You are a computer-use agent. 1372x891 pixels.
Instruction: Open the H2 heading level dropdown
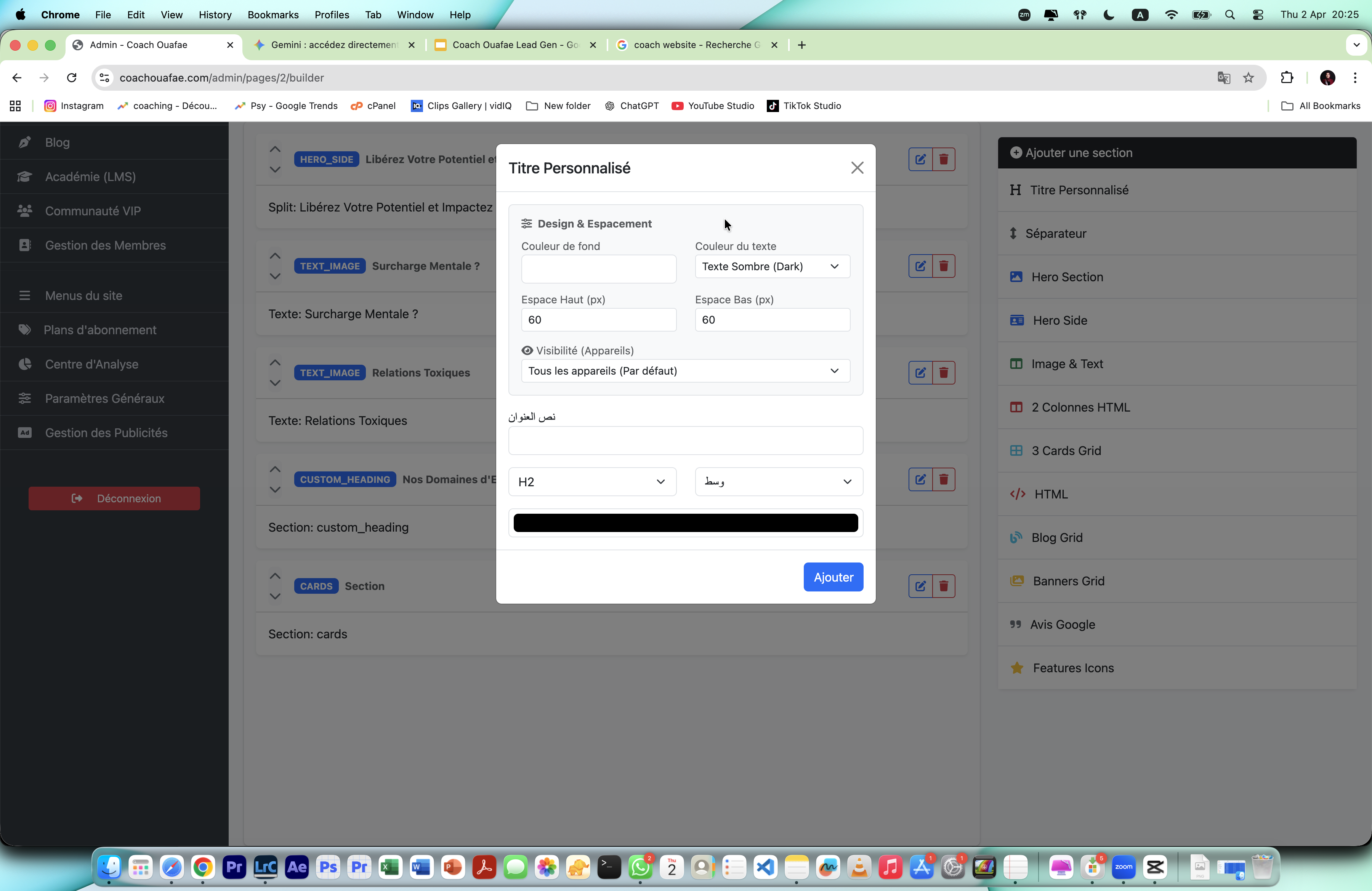tap(591, 482)
